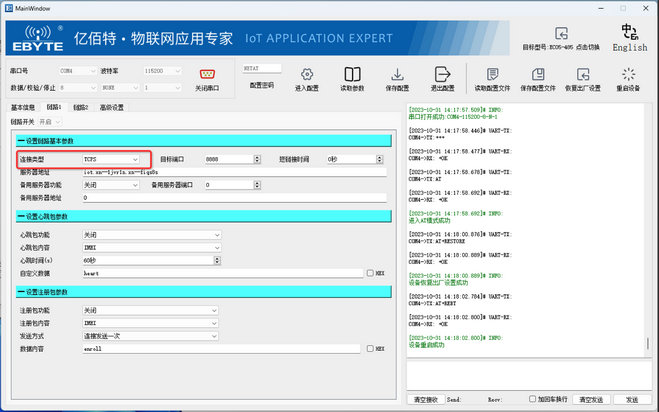Click the 保存配置文件 icon
Screen dimensions: 659x412
coord(539,74)
